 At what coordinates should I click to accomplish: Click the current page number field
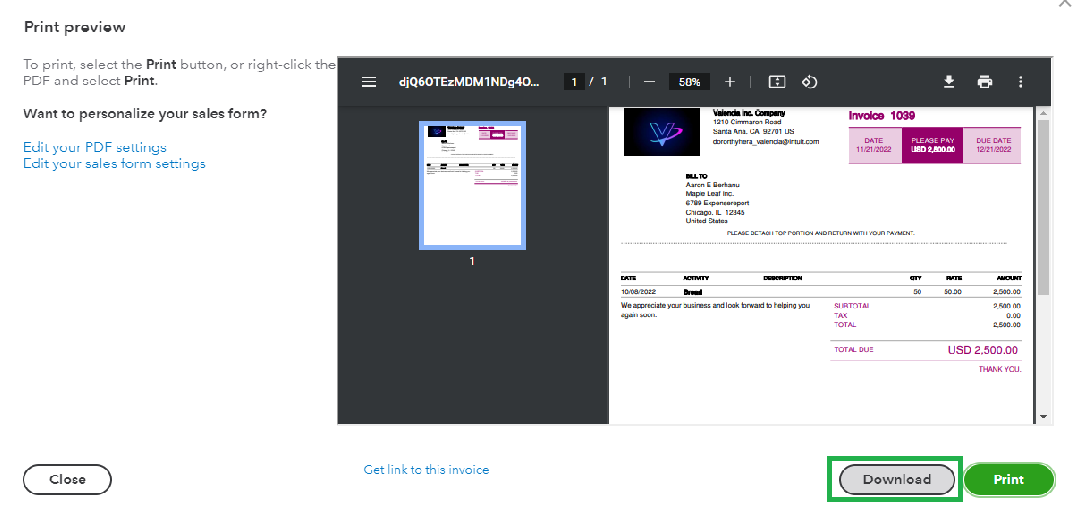coord(574,82)
